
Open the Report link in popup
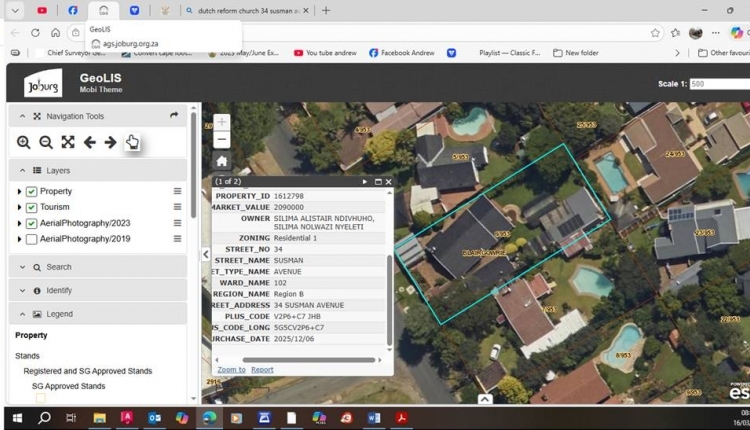[262, 370]
